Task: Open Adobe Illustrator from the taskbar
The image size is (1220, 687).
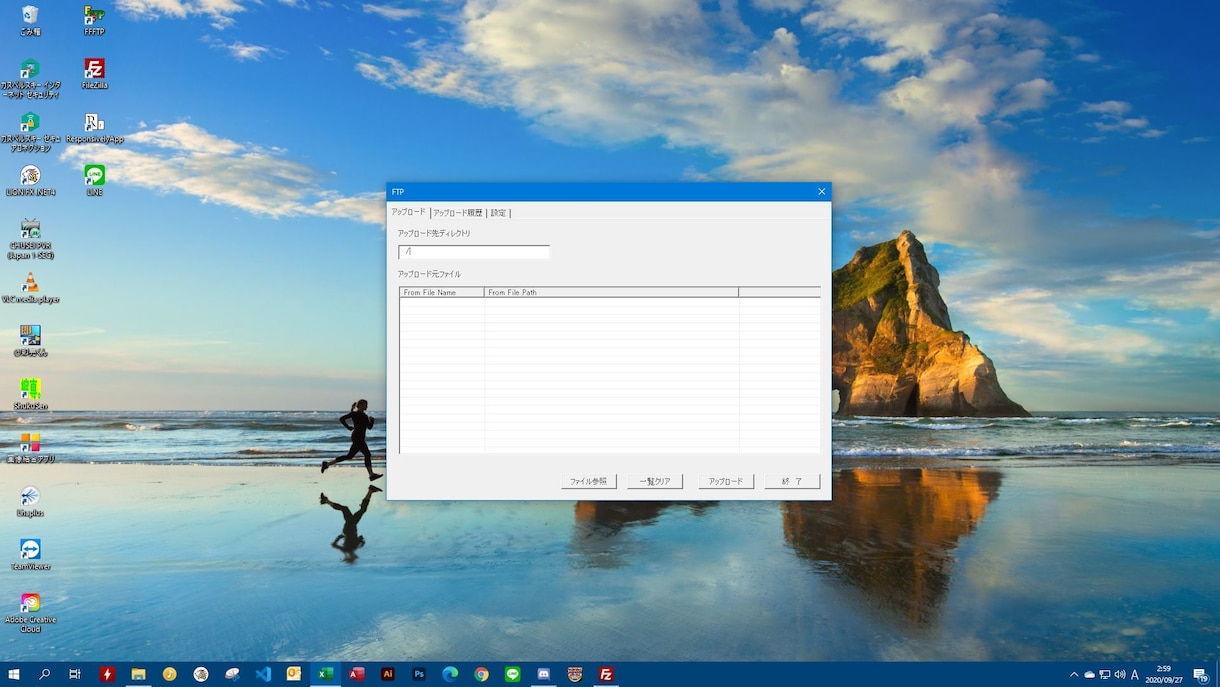Action: point(388,674)
